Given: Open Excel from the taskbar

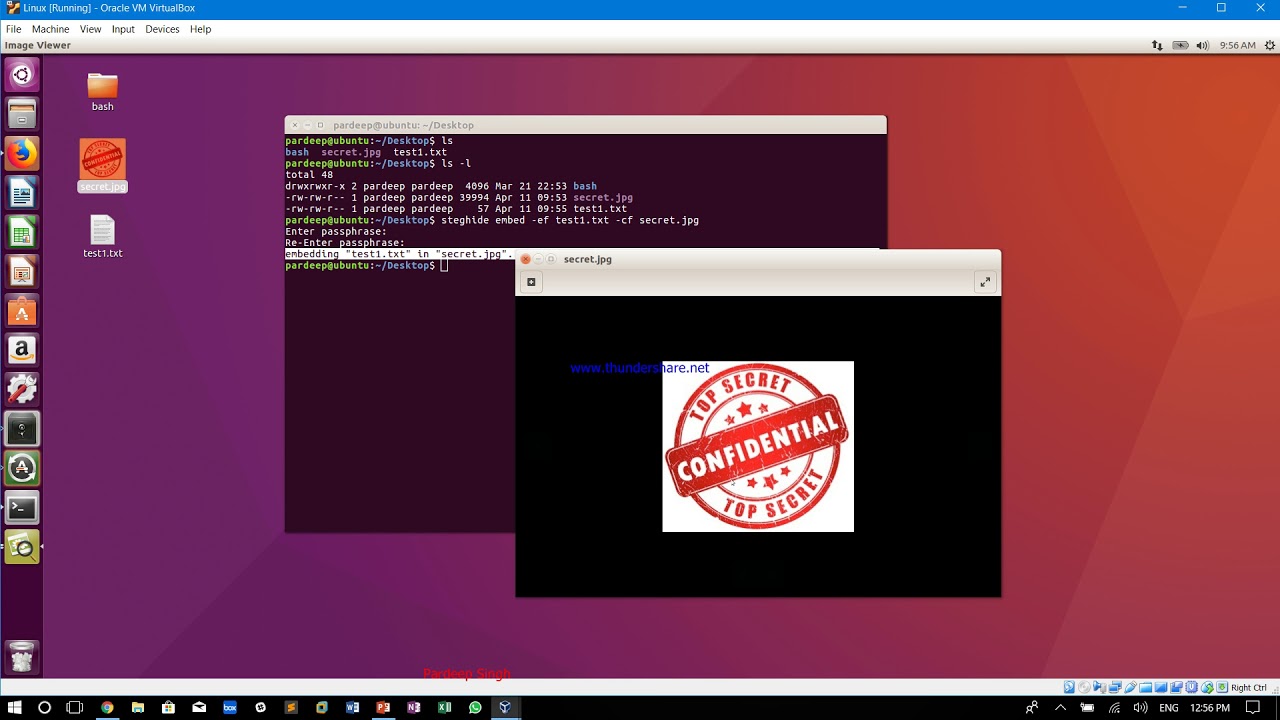Looking at the screenshot, I should [444, 707].
